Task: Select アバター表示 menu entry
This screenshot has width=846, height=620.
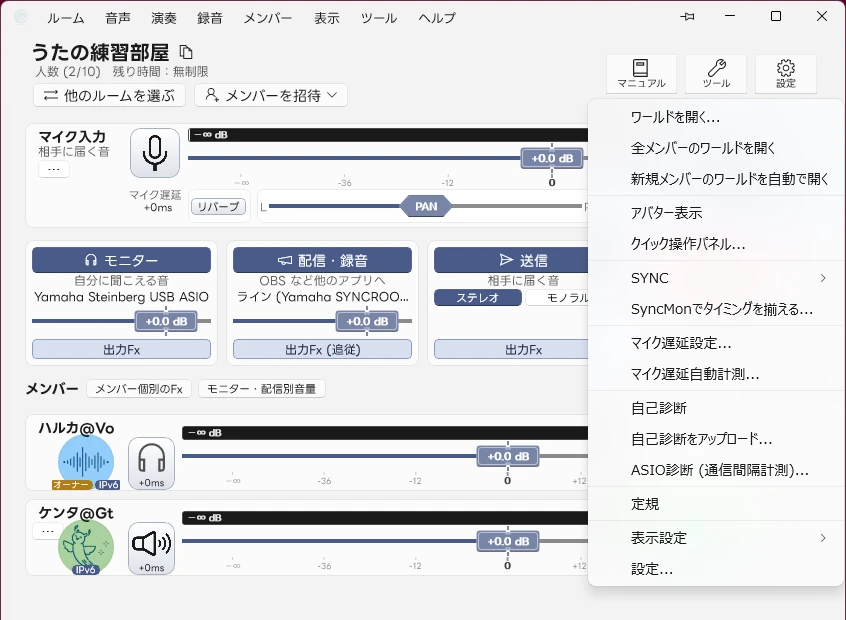Action: coord(715,213)
